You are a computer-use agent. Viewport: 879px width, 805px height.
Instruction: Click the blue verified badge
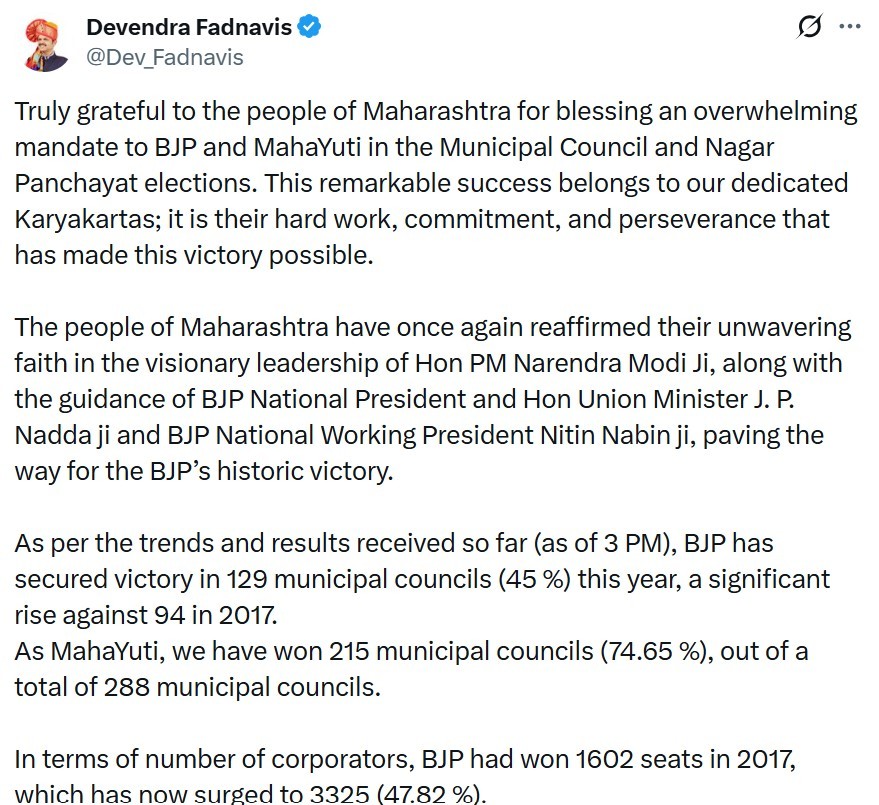coord(311,27)
